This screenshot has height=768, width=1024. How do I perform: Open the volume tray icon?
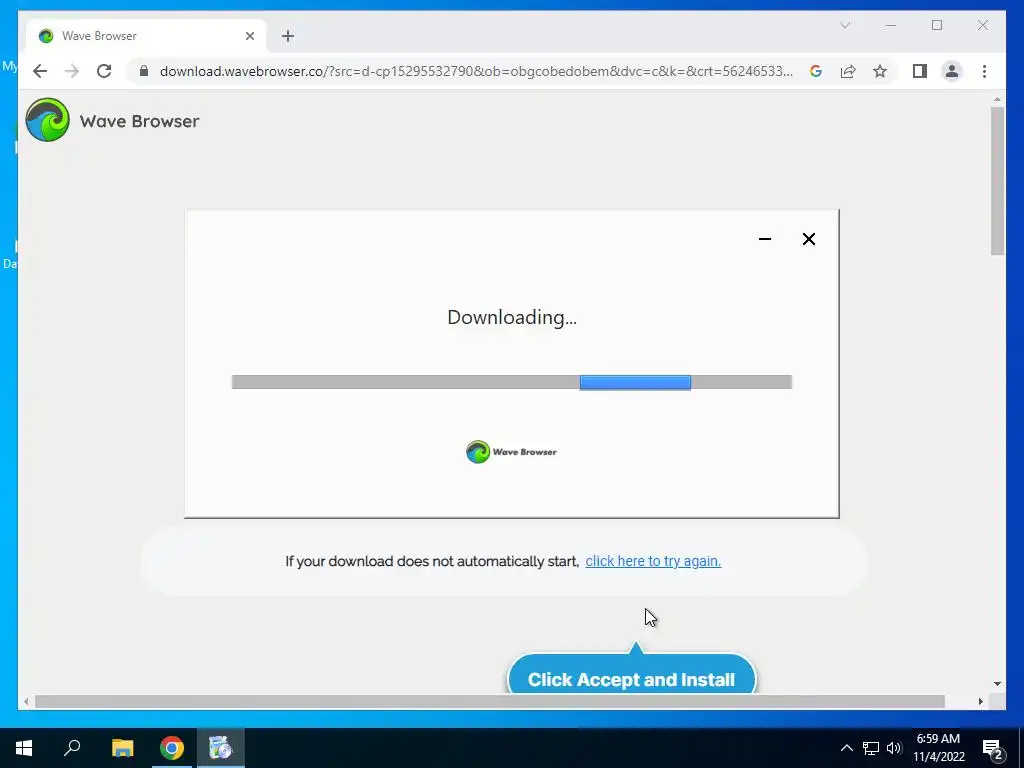click(894, 748)
